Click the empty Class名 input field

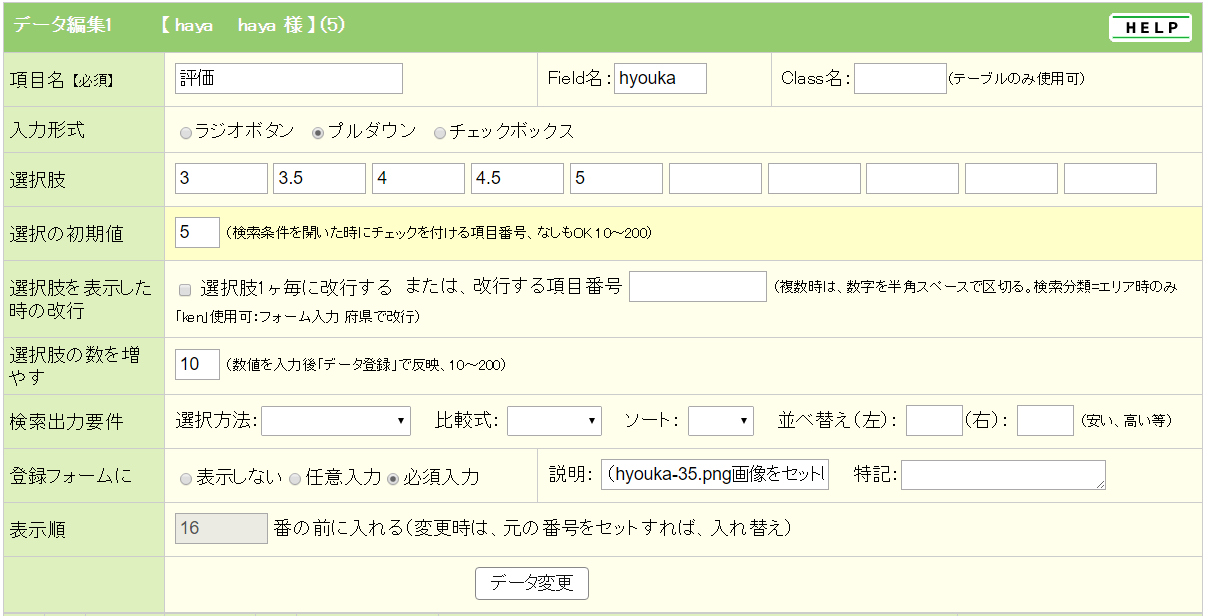(899, 79)
